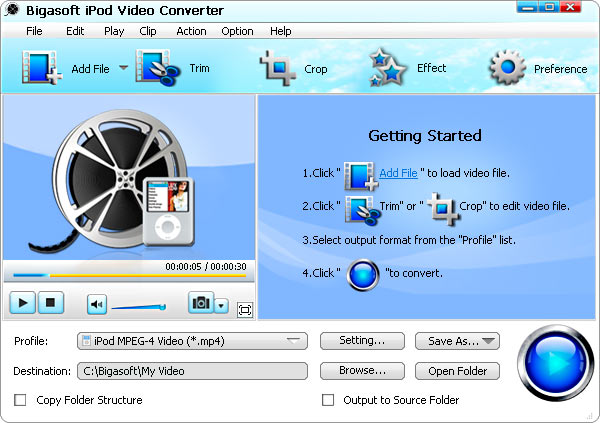Maximize the Bigasoft window

point(549,7)
